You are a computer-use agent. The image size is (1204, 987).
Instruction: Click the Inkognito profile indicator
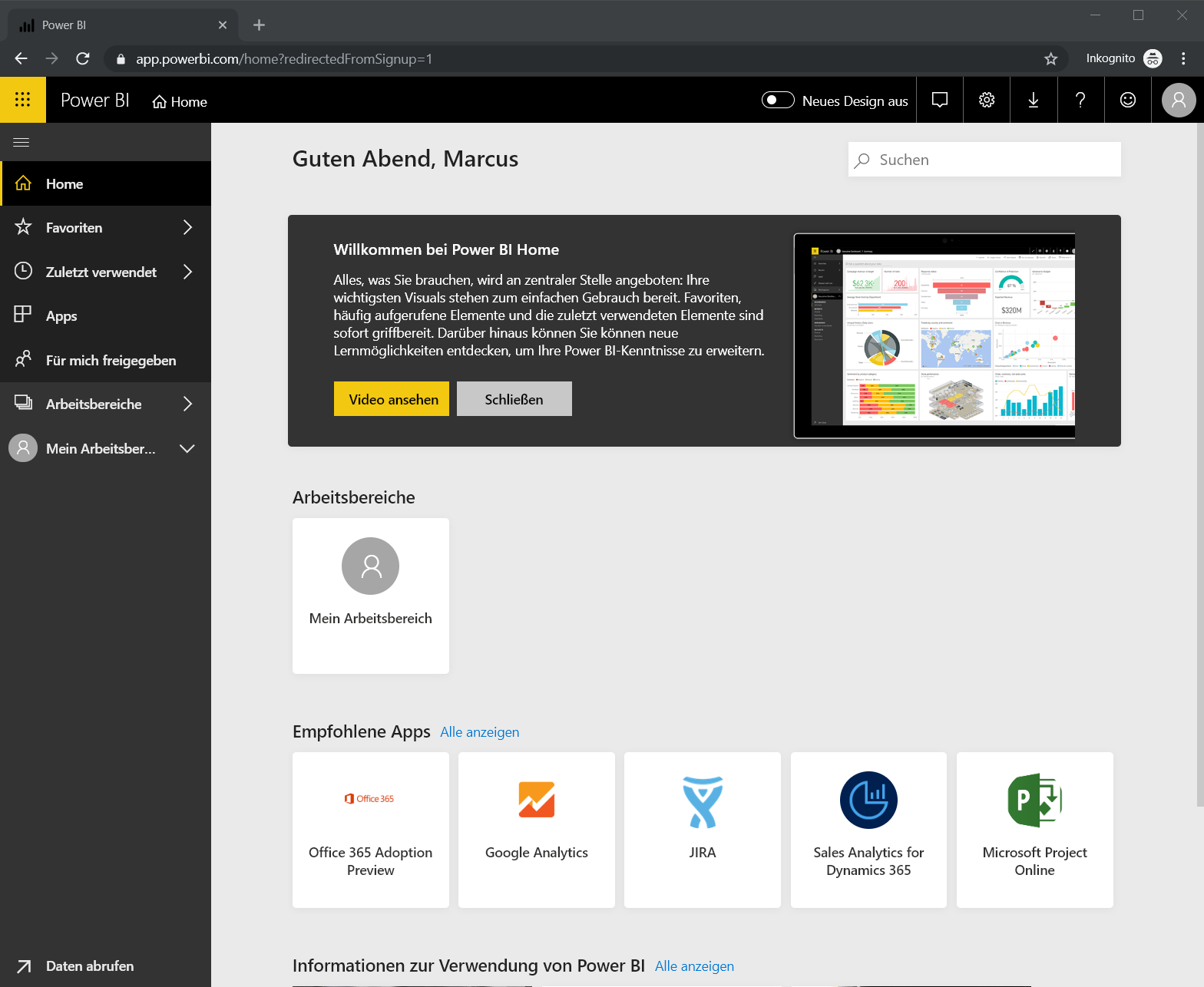pos(1124,58)
